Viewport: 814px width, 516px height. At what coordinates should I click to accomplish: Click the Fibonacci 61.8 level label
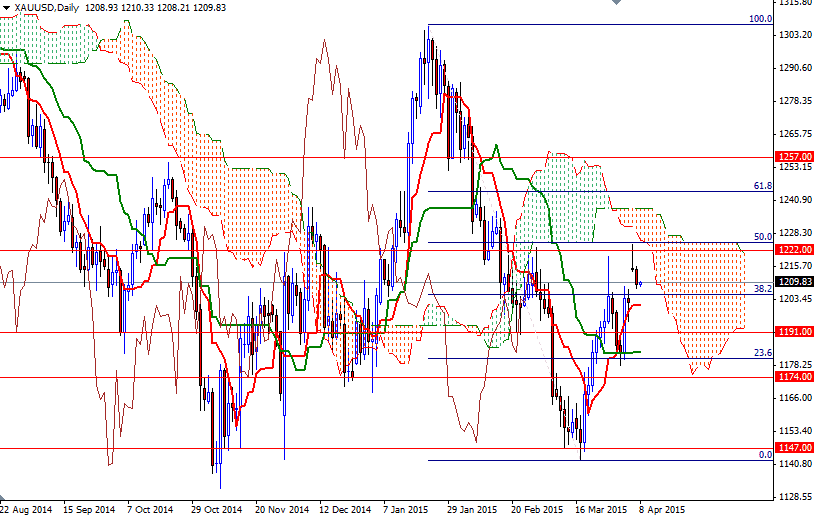click(x=762, y=186)
